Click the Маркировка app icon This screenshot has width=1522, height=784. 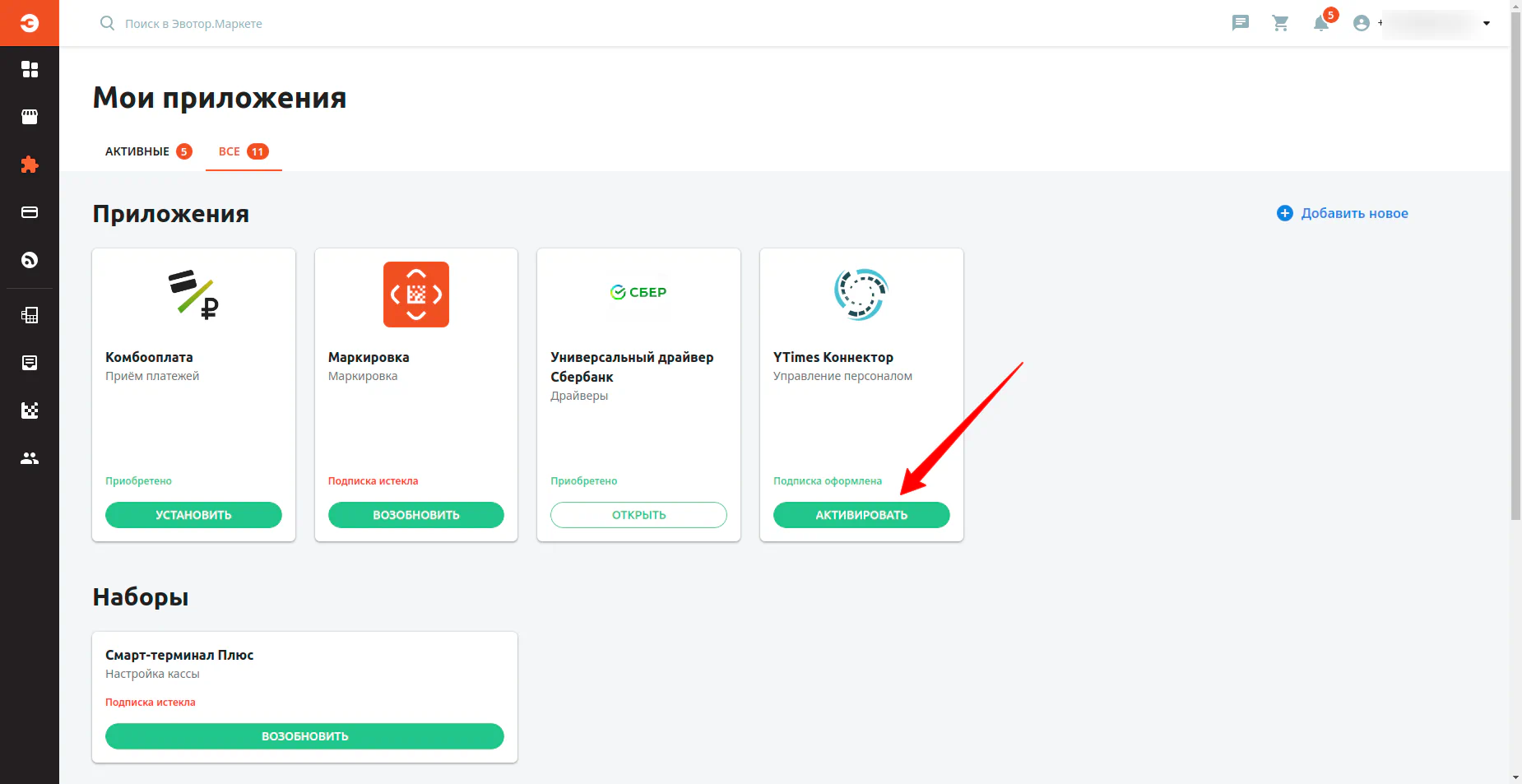[x=416, y=295]
